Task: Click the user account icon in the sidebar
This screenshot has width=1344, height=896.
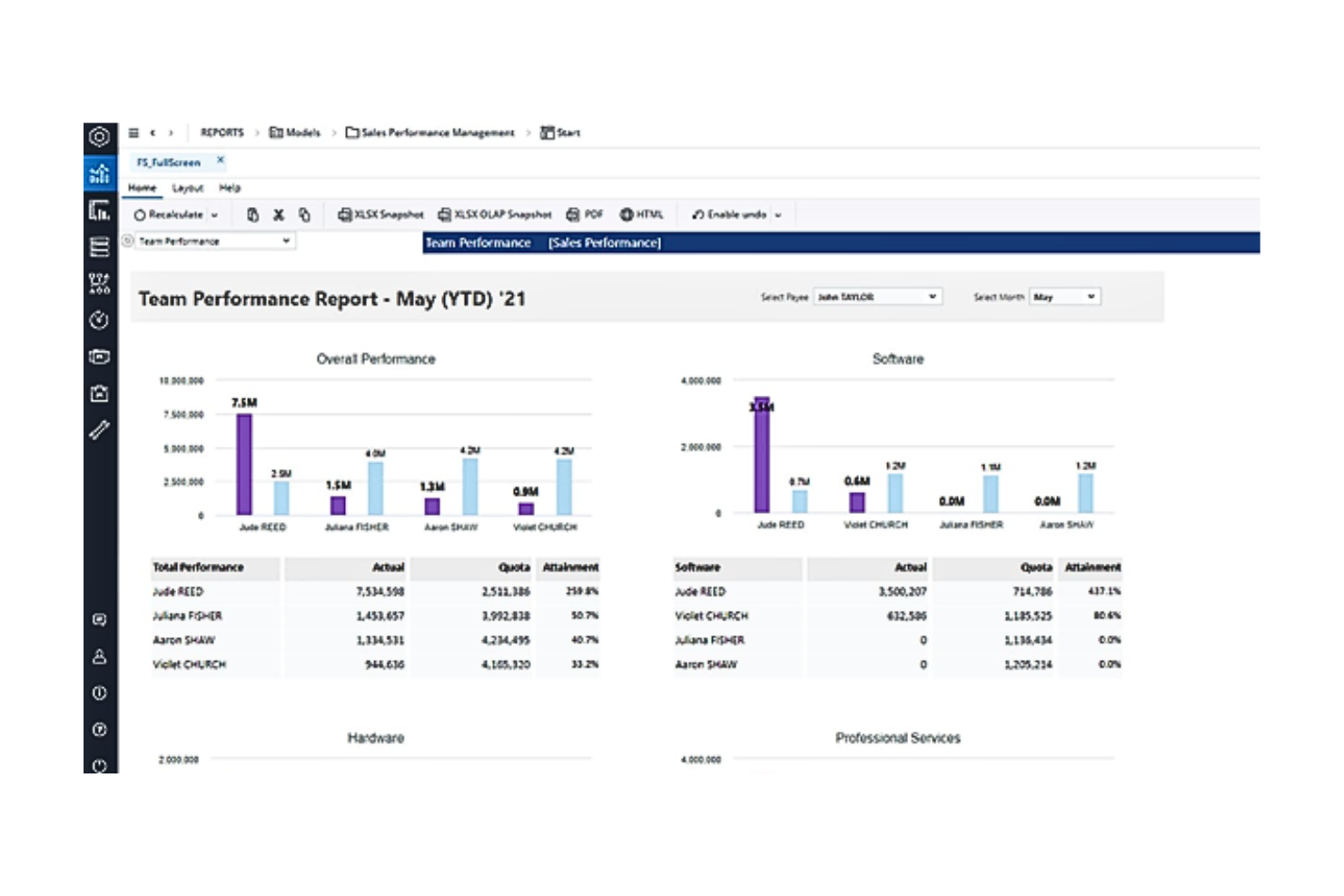Action: click(99, 655)
